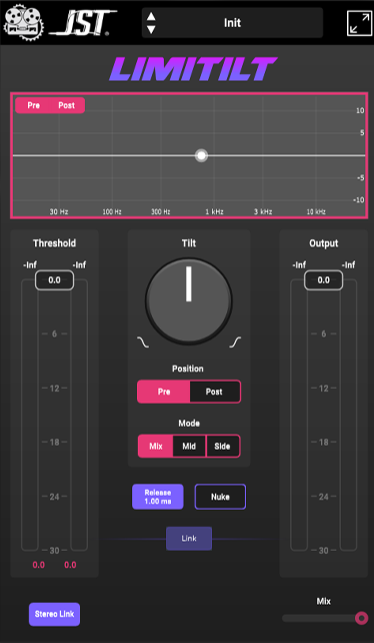This screenshot has width=374, height=643.
Task: Click the high-tilt curve icon right of knob
Action: coord(235,342)
